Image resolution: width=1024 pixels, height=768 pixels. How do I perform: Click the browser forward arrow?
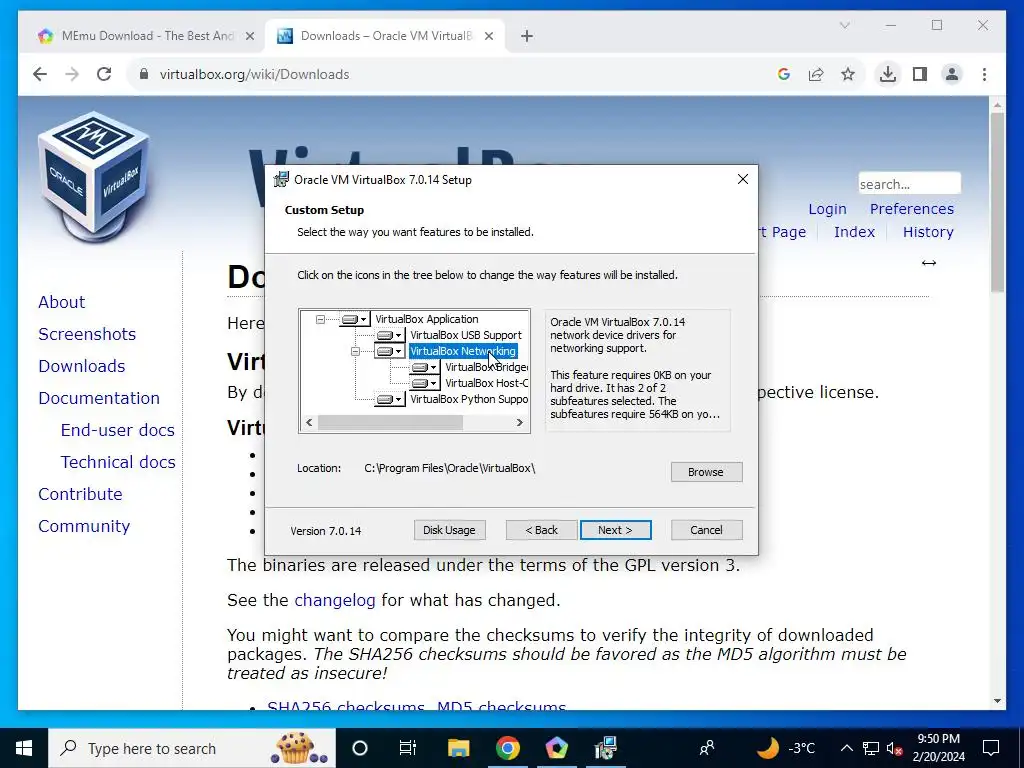(x=72, y=74)
